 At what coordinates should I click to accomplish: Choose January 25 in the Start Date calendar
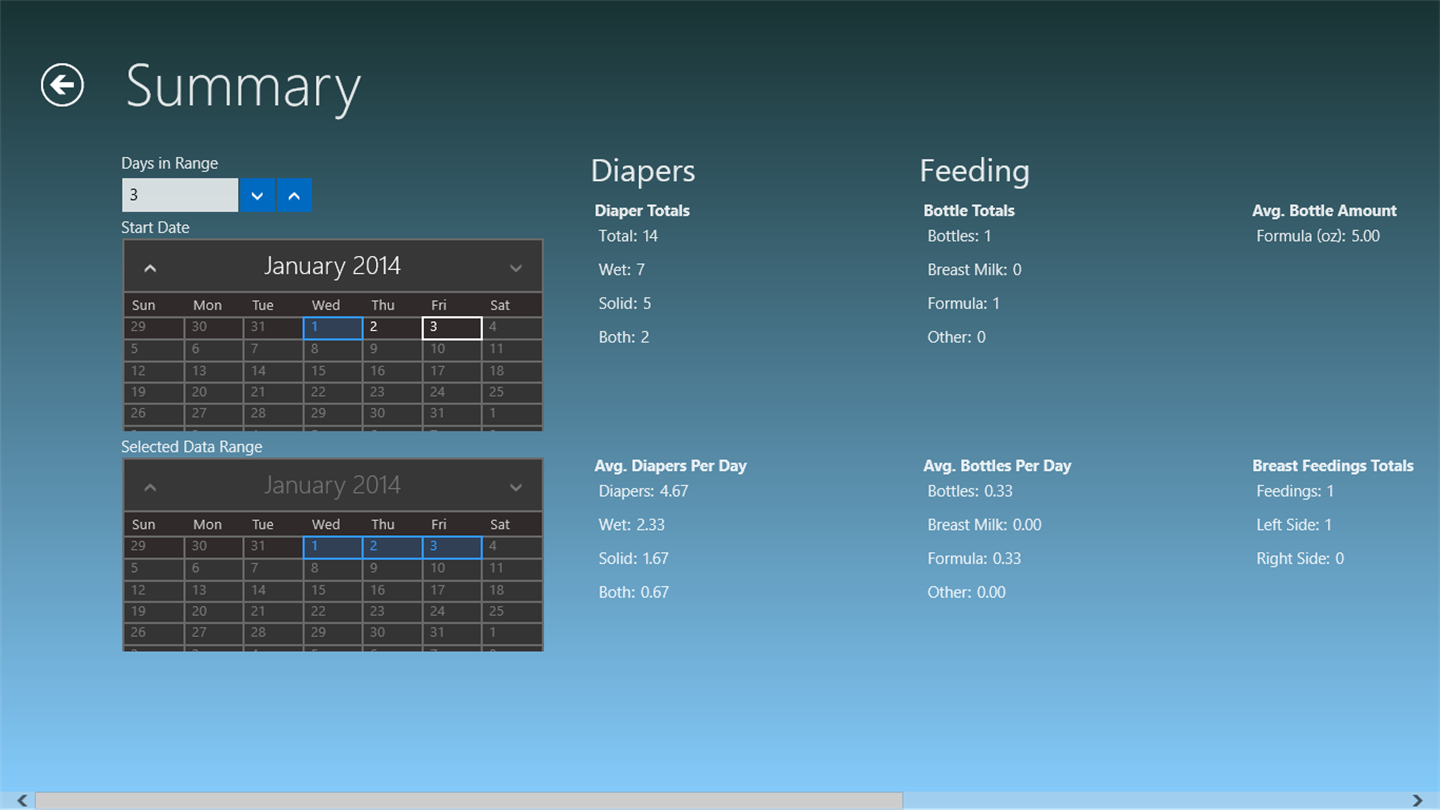[x=512, y=392]
